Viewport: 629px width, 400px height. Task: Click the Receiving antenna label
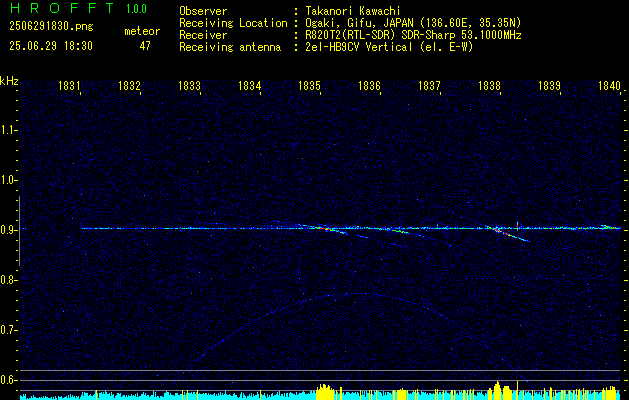(x=230, y=47)
